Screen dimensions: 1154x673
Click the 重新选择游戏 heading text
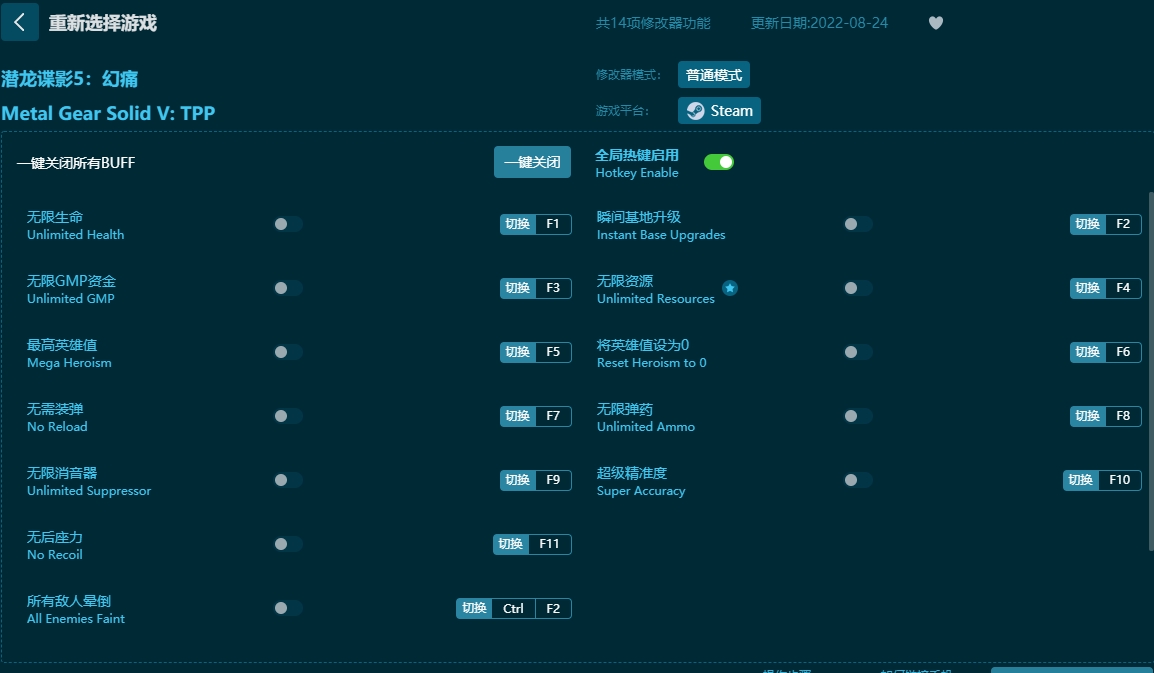click(102, 23)
